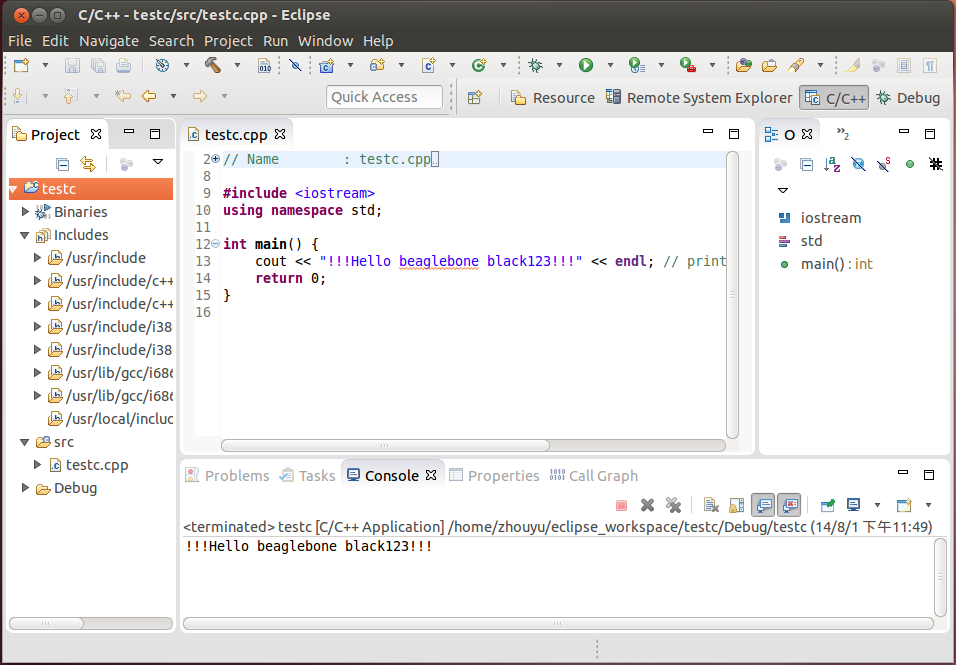Expand the Binaries tree node

[x=26, y=212]
